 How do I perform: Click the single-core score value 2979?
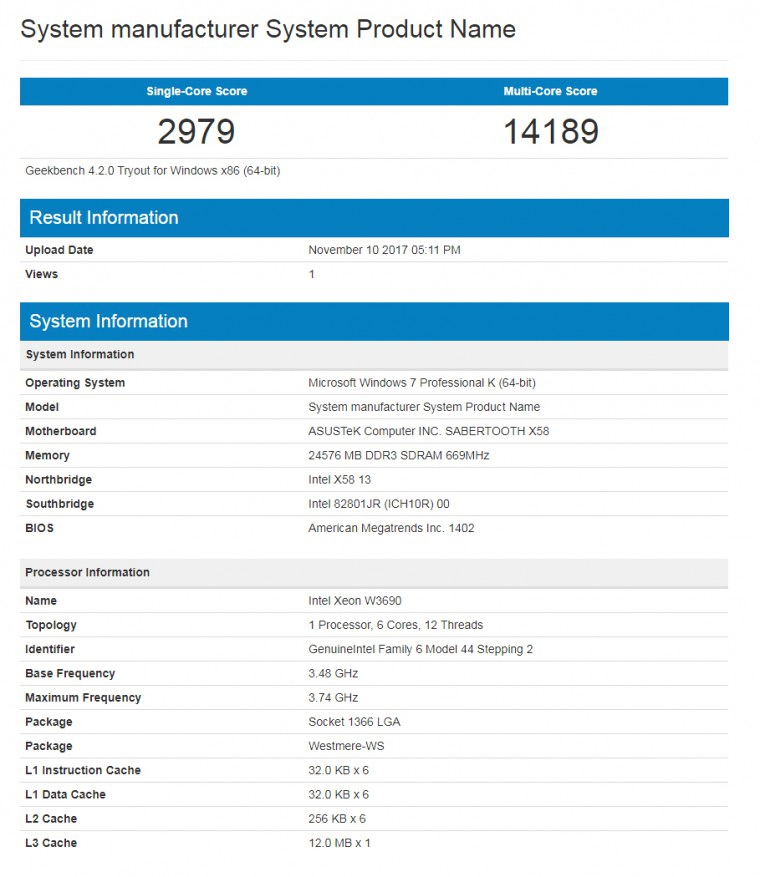(x=196, y=131)
